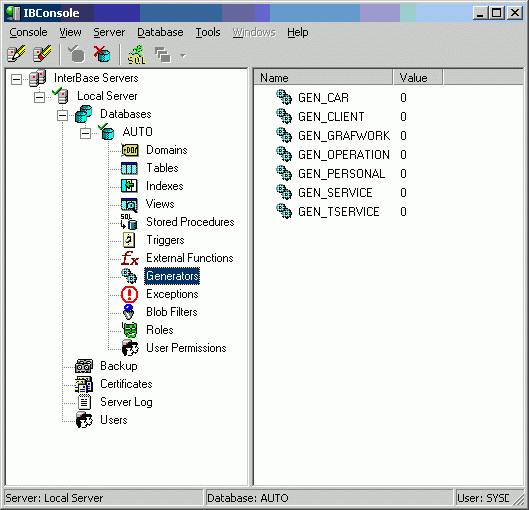Click the Stored Procedures icon
The width and height of the screenshot is (529, 510).
tap(129, 222)
